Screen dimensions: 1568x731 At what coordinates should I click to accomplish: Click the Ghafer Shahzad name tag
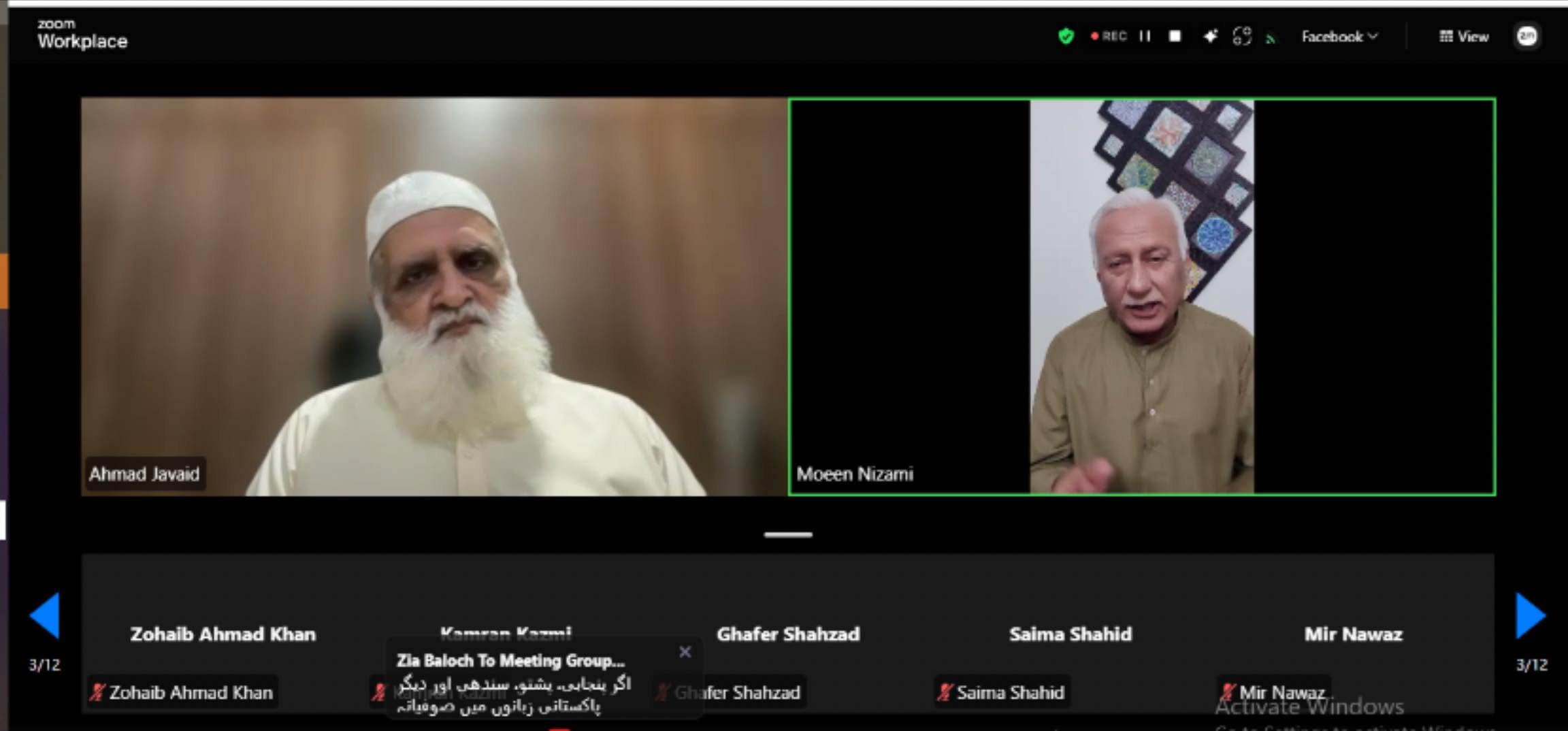point(730,692)
